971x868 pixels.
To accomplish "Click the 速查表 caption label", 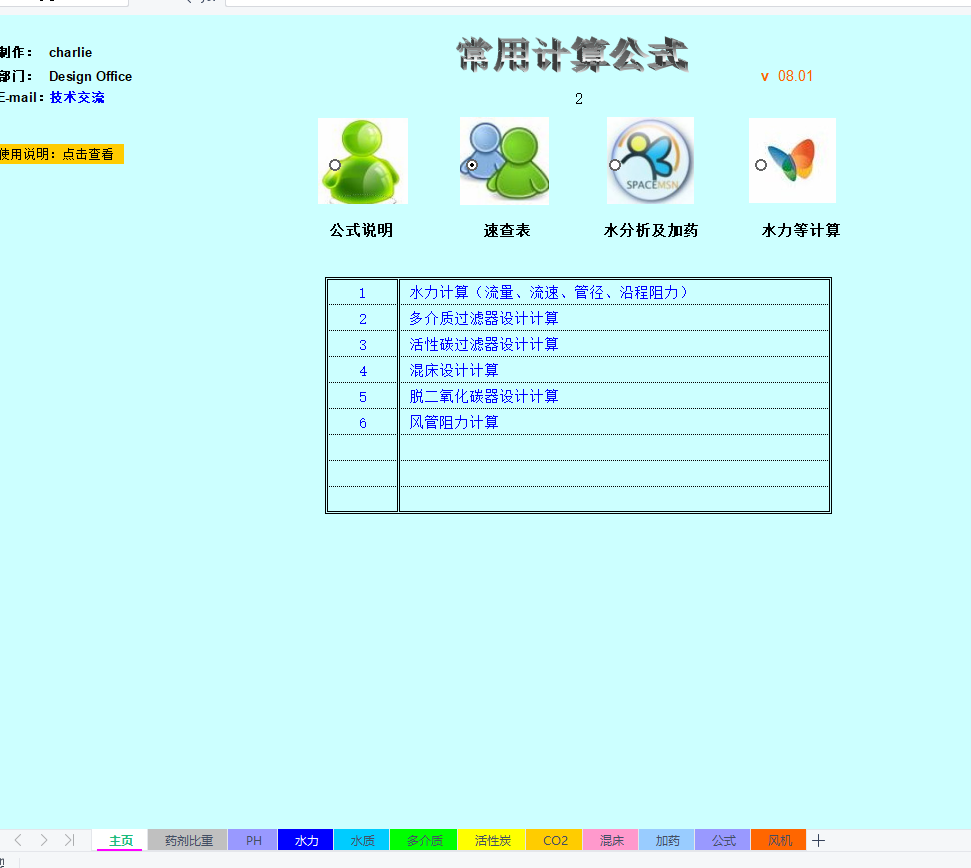I will (507, 230).
